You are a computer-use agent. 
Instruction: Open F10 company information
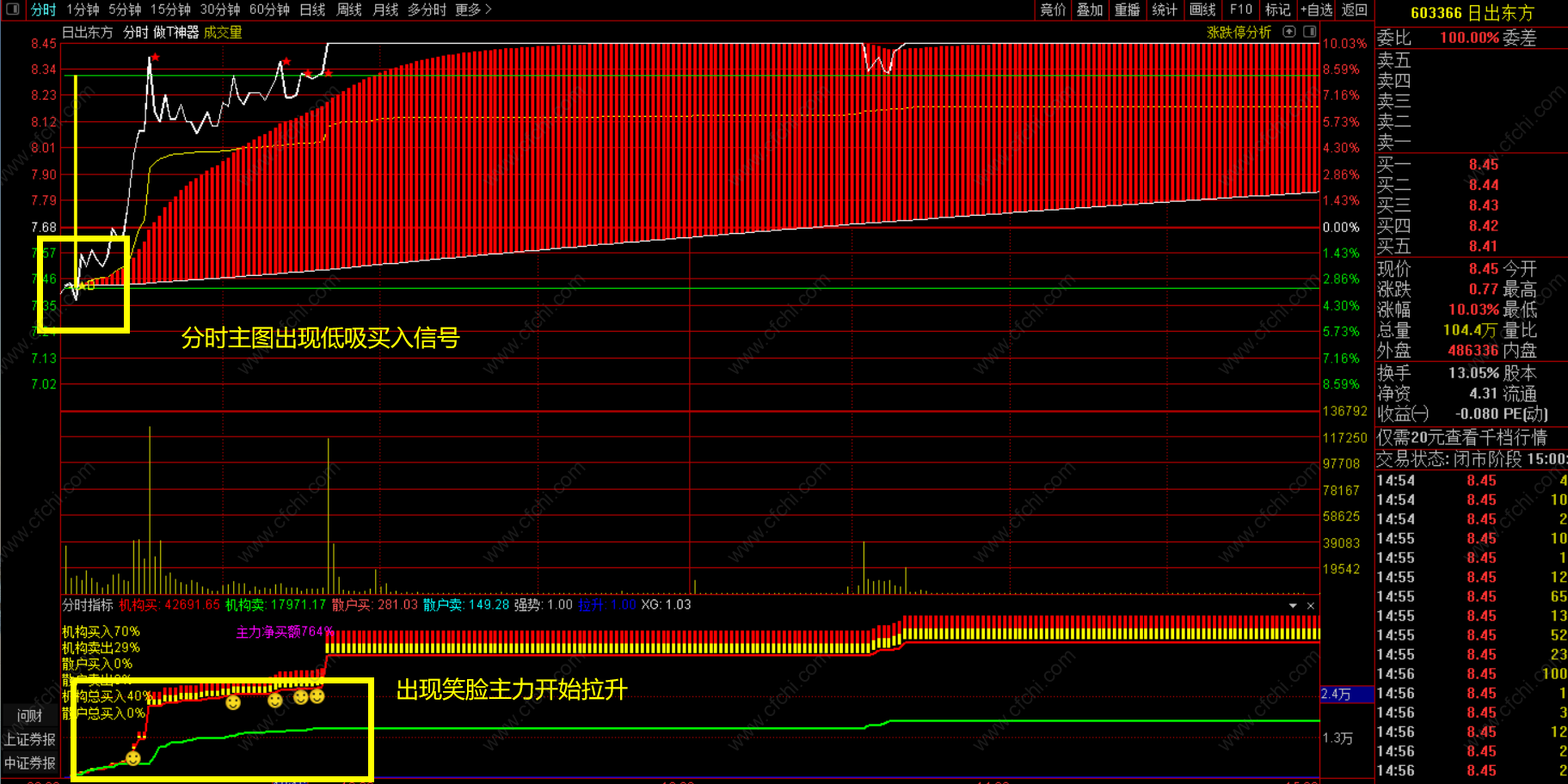click(x=1240, y=9)
